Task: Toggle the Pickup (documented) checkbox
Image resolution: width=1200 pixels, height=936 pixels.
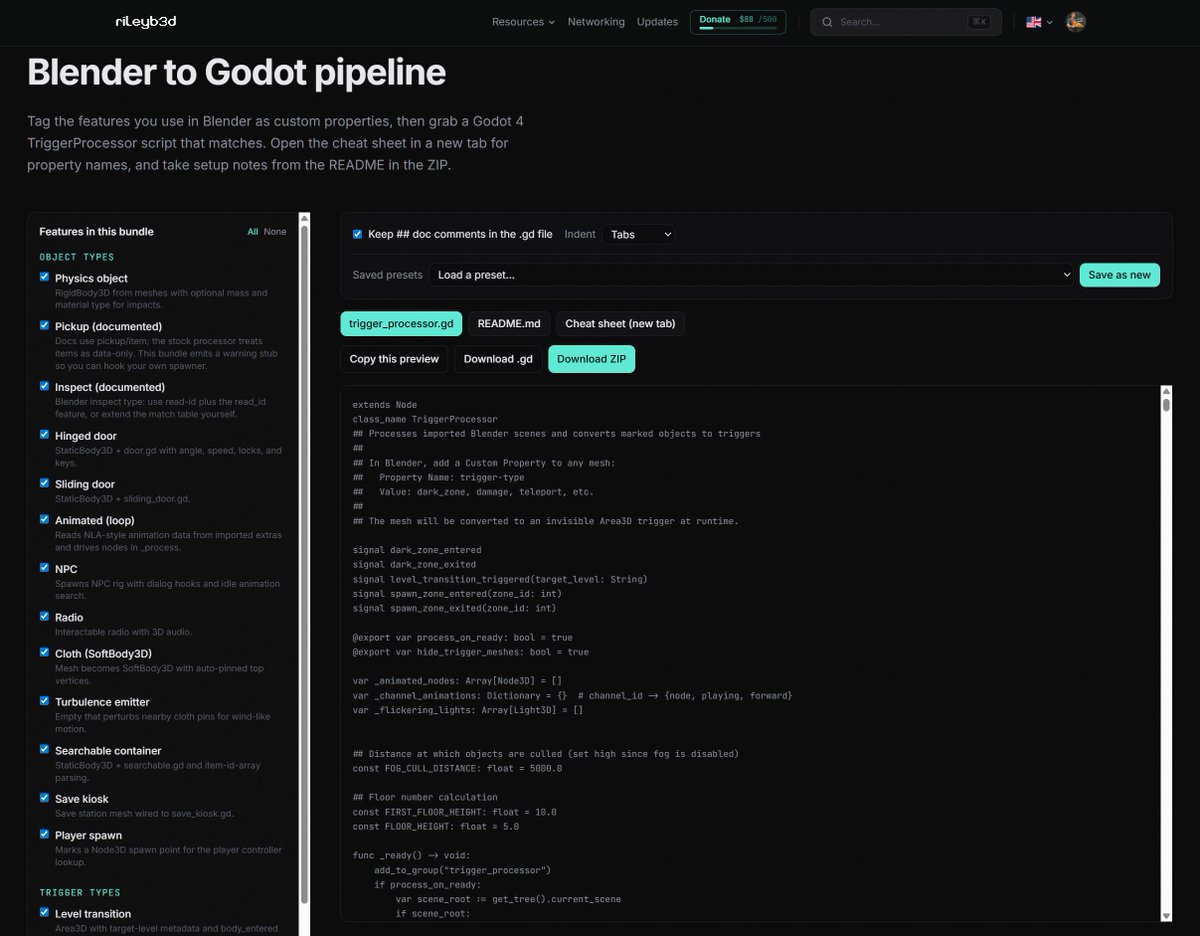Action: (44, 325)
